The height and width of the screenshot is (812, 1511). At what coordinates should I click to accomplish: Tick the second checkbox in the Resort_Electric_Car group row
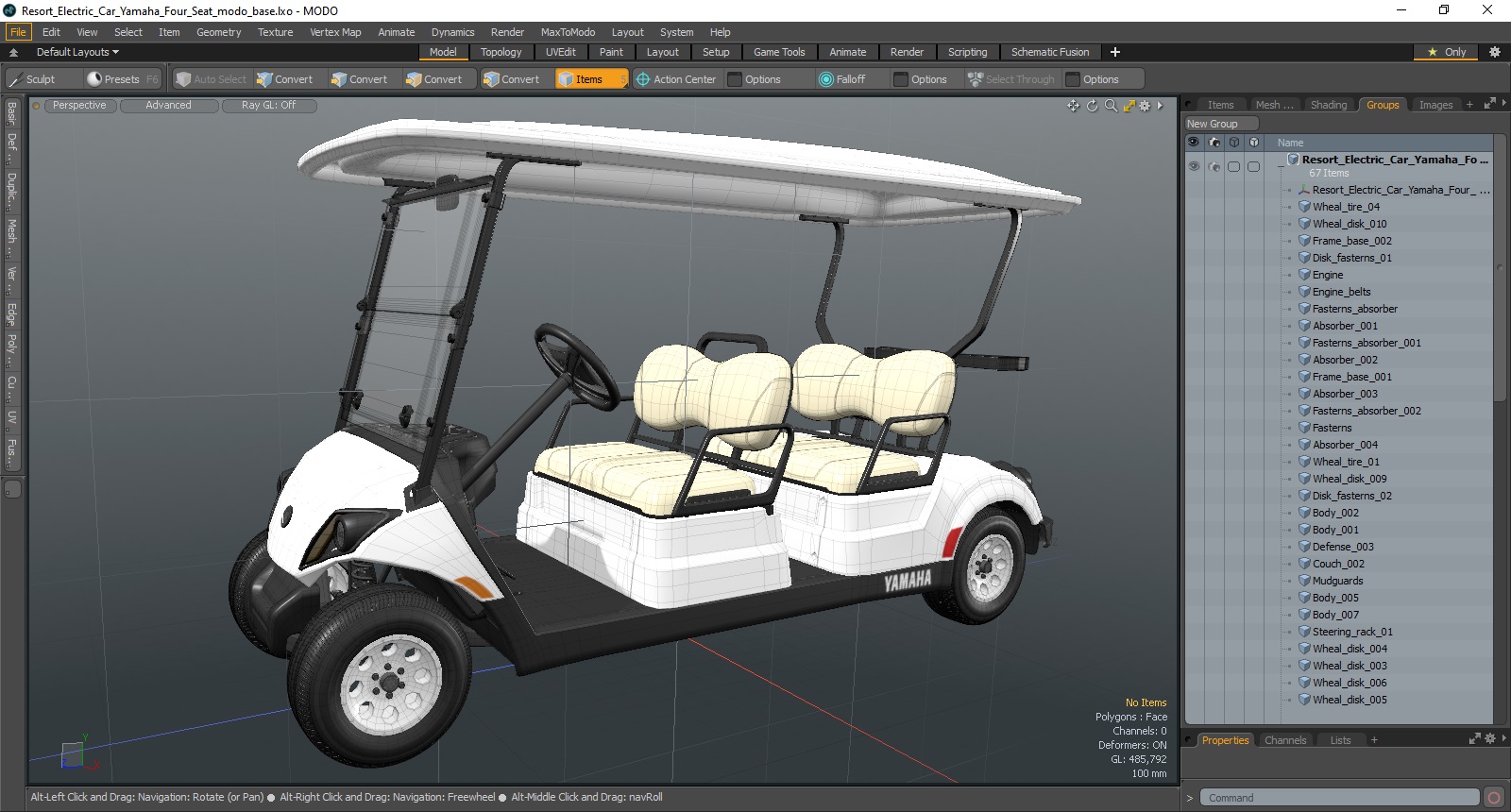point(1253,167)
